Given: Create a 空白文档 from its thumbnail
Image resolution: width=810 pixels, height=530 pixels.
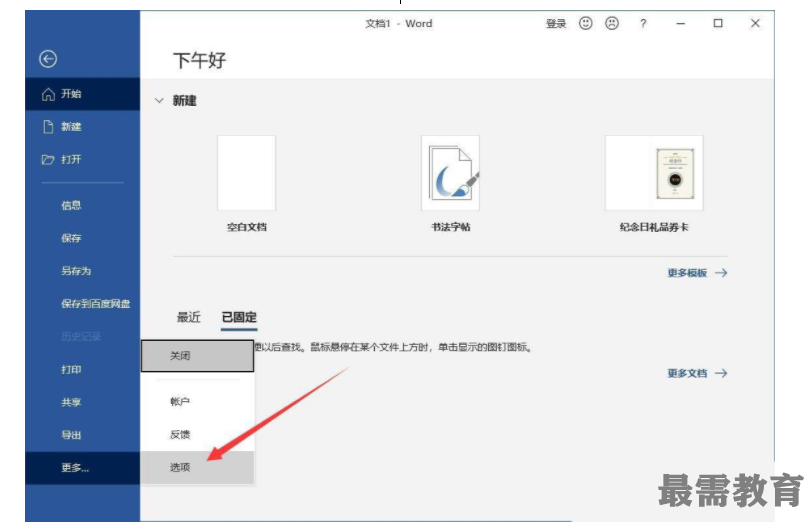Looking at the screenshot, I should click(x=246, y=173).
